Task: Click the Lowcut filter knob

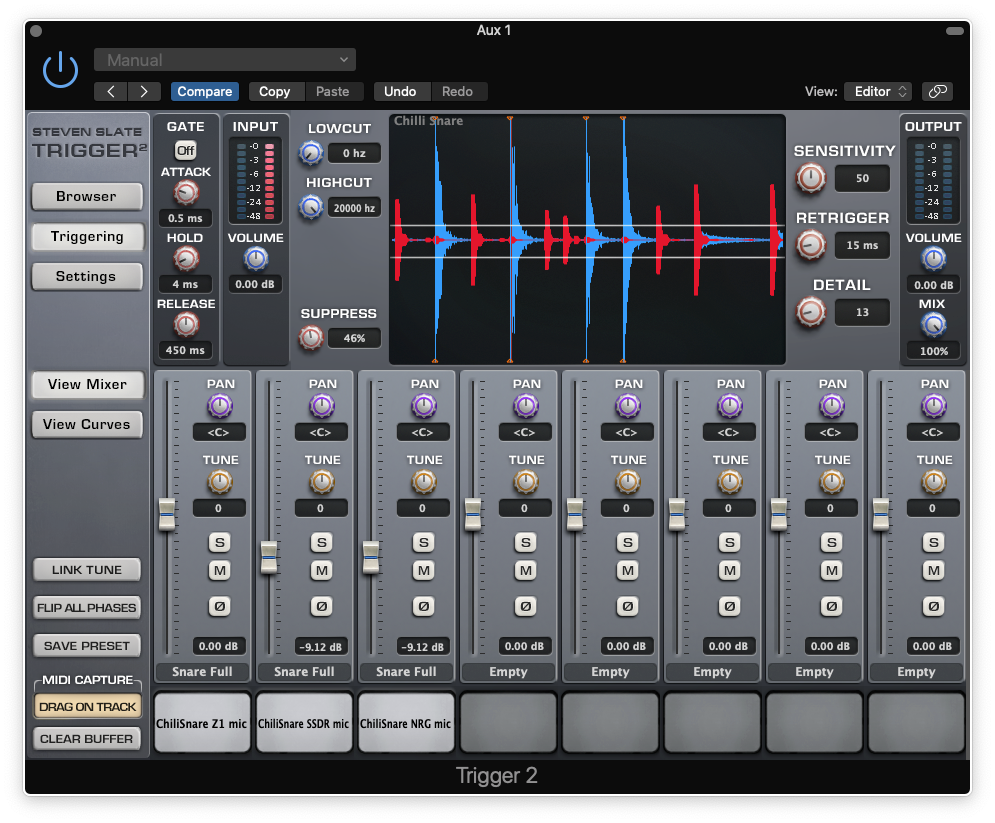Action: tap(310, 152)
